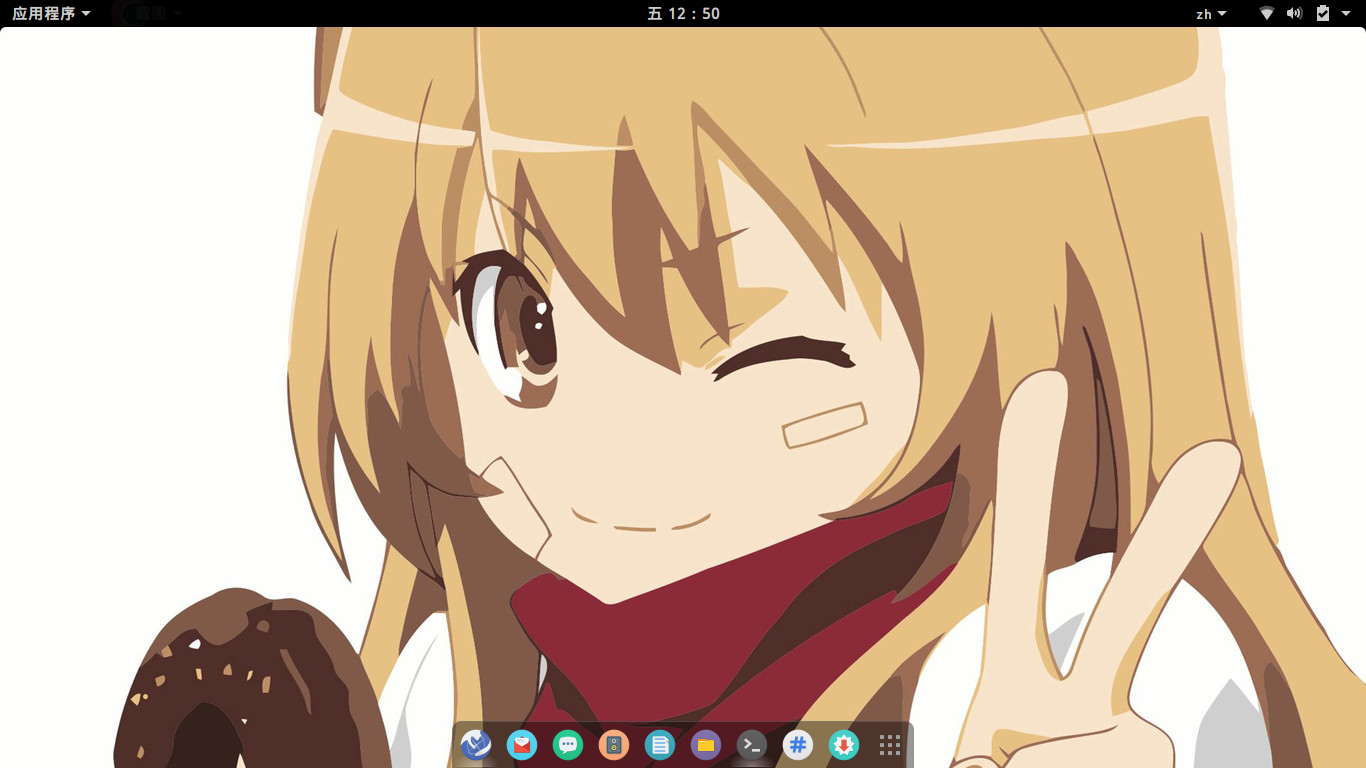Open the blue hash symbol app in the dock
Viewport: 1366px width, 768px height.
[798, 745]
